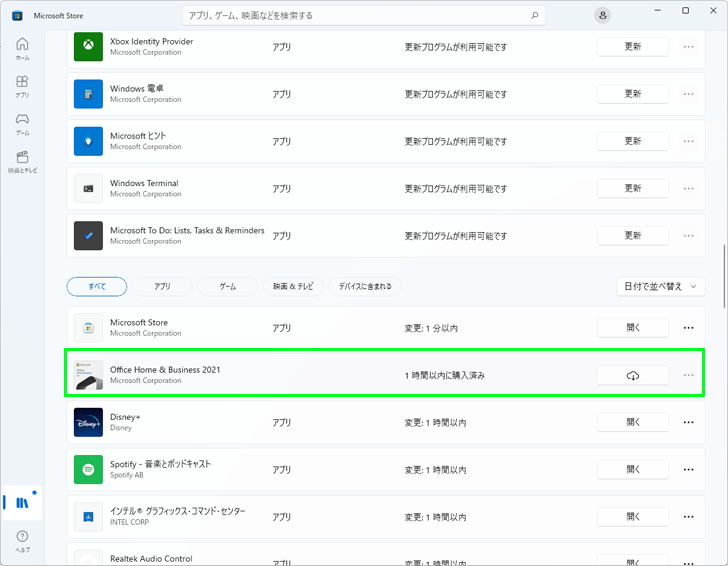Click the vertical scrollbar thumb
This screenshot has height=566, width=728.
click(724, 276)
